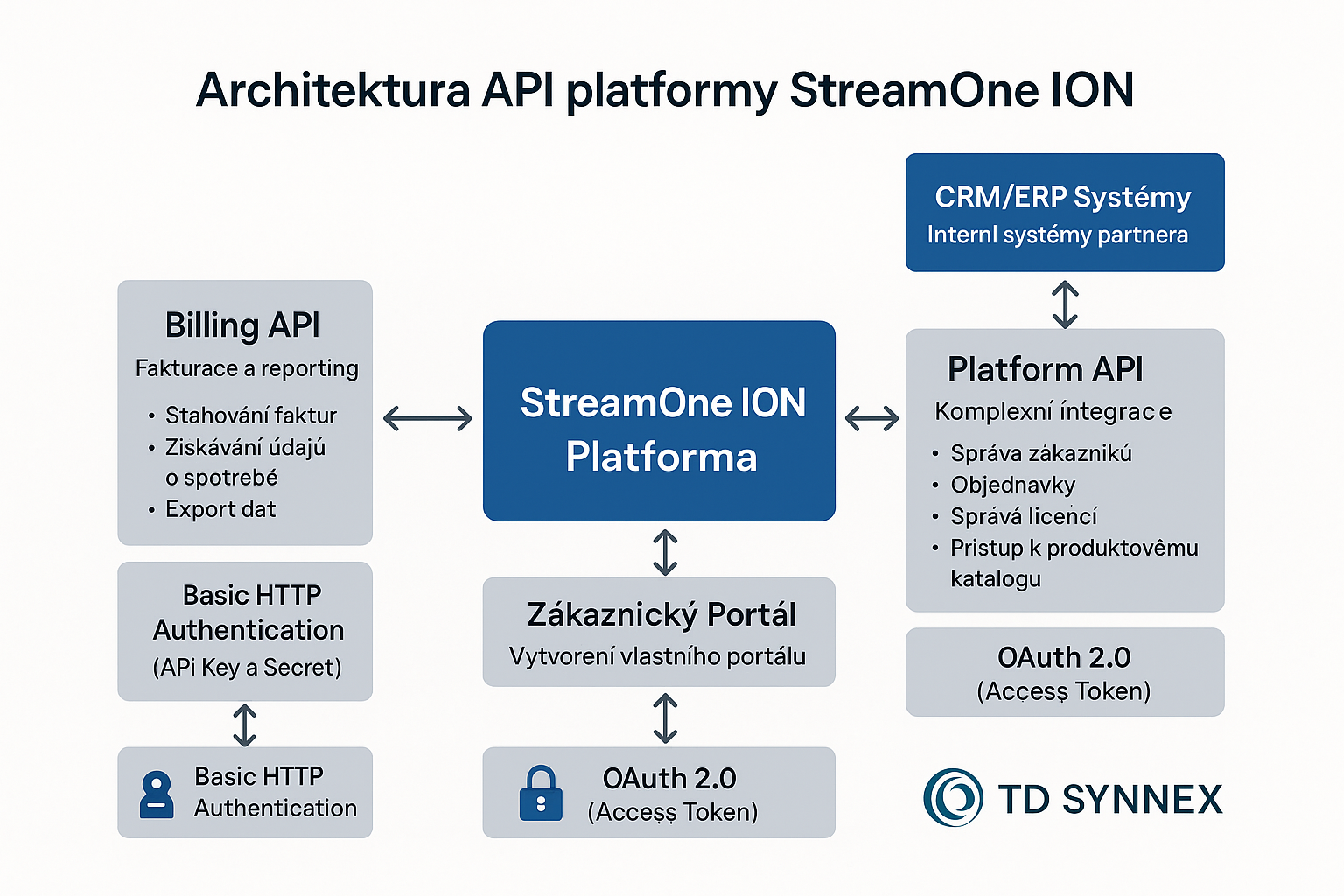This screenshot has height=896, width=1344.
Task: Click 'Vytvoření vlastního portálu' subtitle
Action: pyautogui.click(x=658, y=656)
